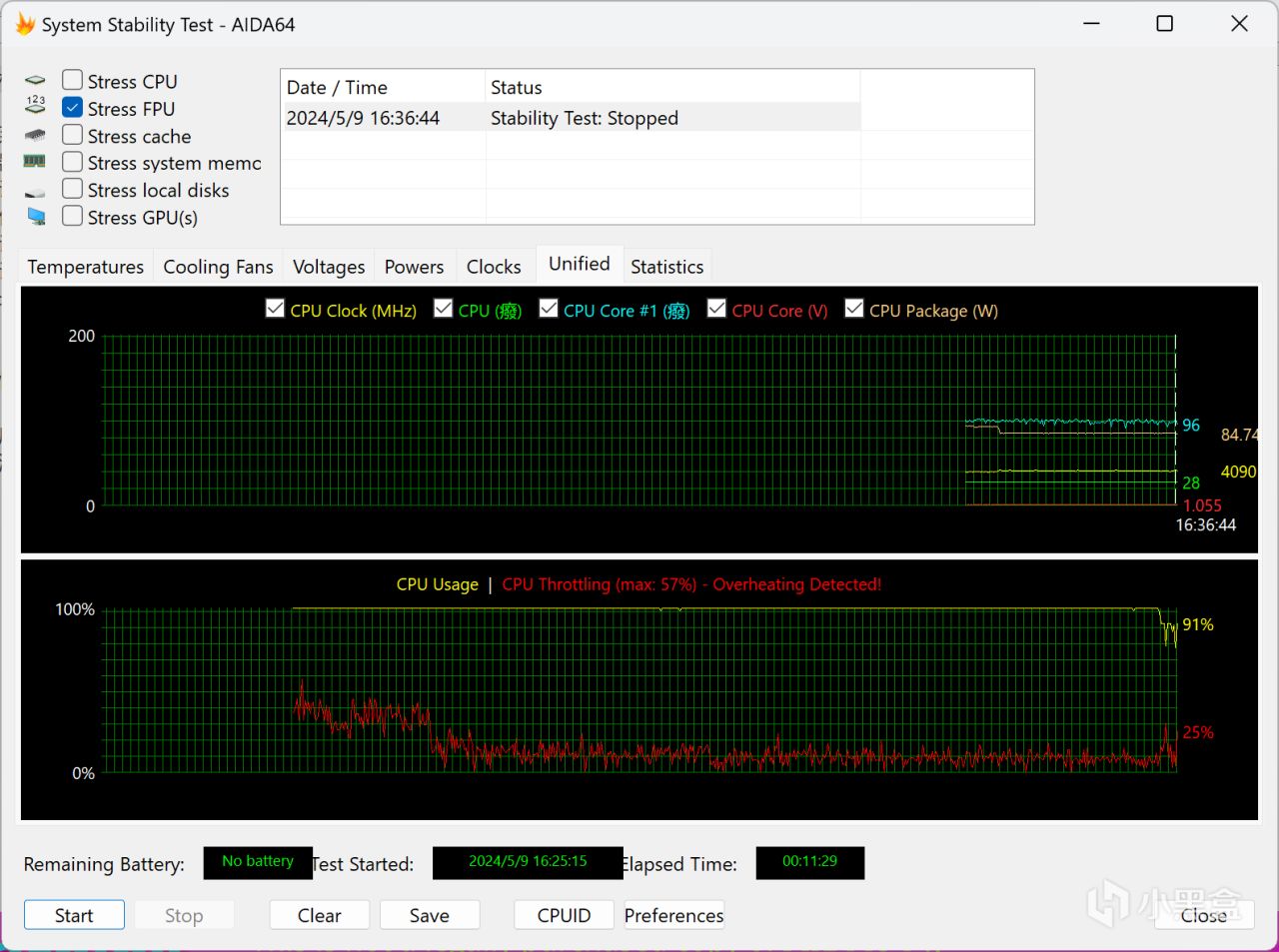Click the Stop button

pyautogui.click(x=184, y=915)
